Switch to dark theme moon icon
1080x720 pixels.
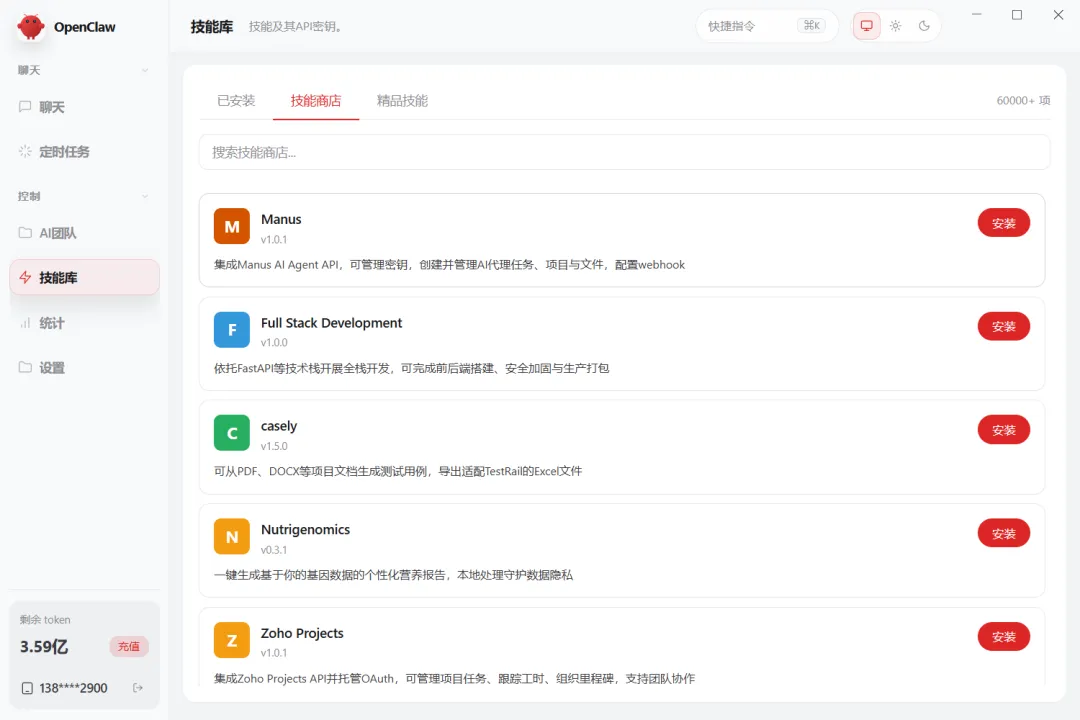(924, 26)
